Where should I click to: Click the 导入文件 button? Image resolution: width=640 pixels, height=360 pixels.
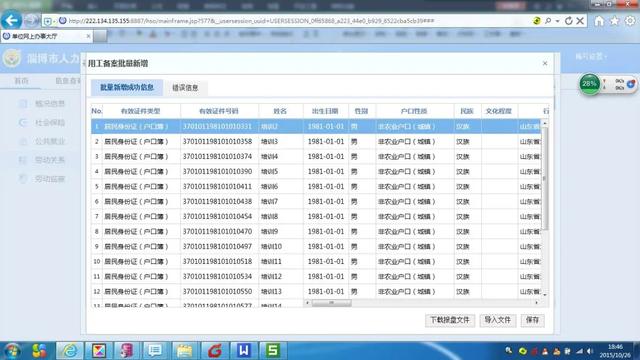tap(498, 320)
